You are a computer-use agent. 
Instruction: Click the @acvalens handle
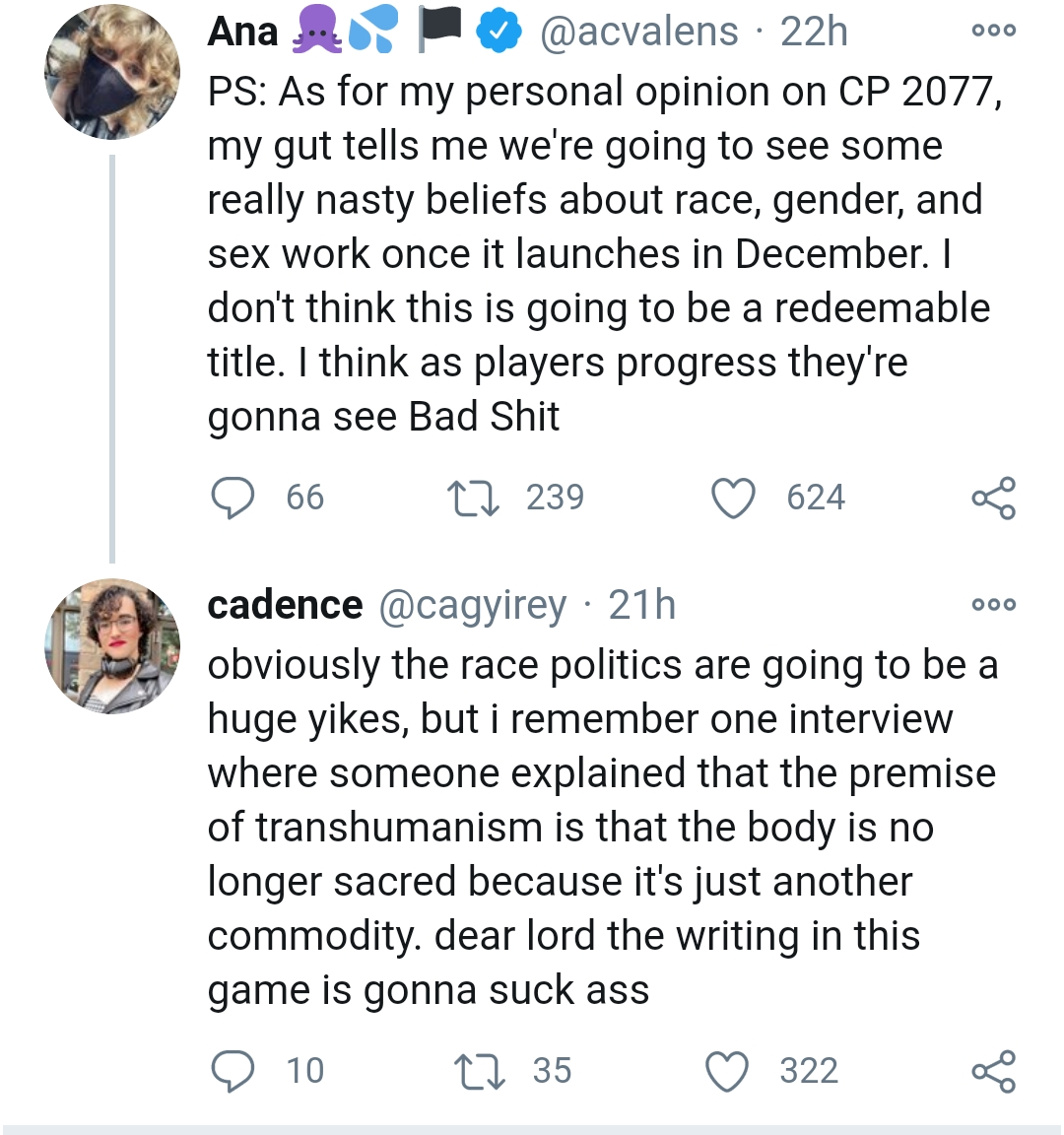(638, 33)
